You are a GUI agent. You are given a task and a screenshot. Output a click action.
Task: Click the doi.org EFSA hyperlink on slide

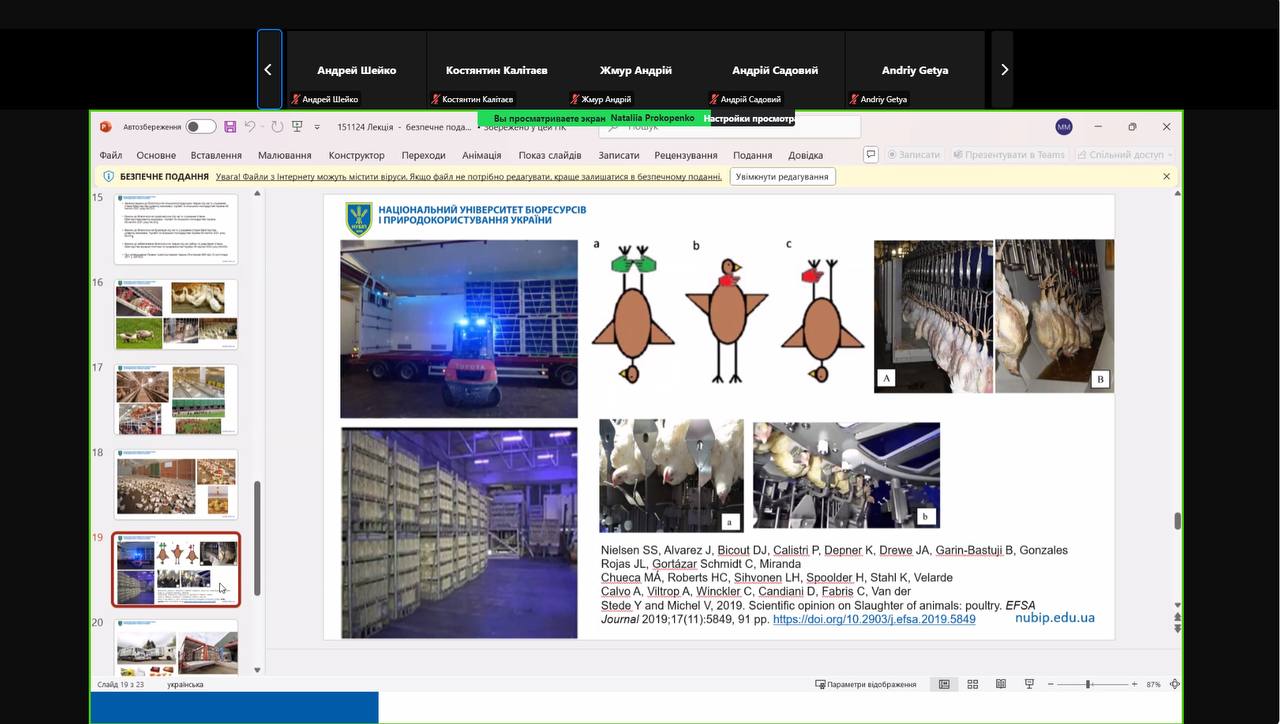click(874, 619)
